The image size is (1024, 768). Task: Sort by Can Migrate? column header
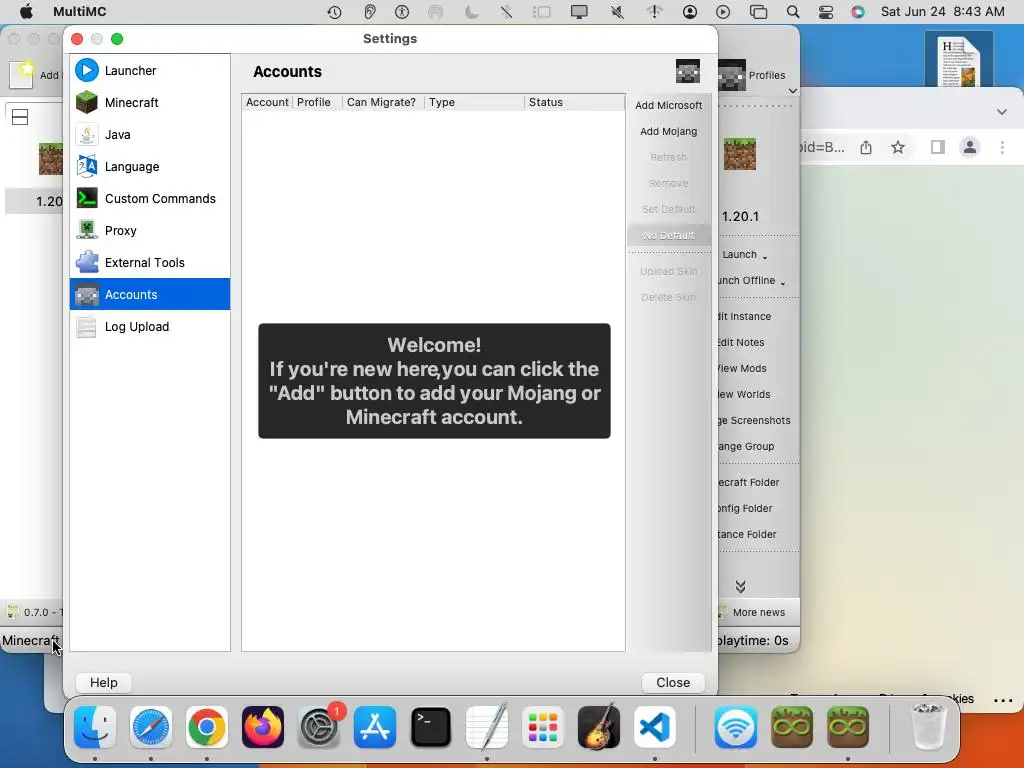point(383,103)
